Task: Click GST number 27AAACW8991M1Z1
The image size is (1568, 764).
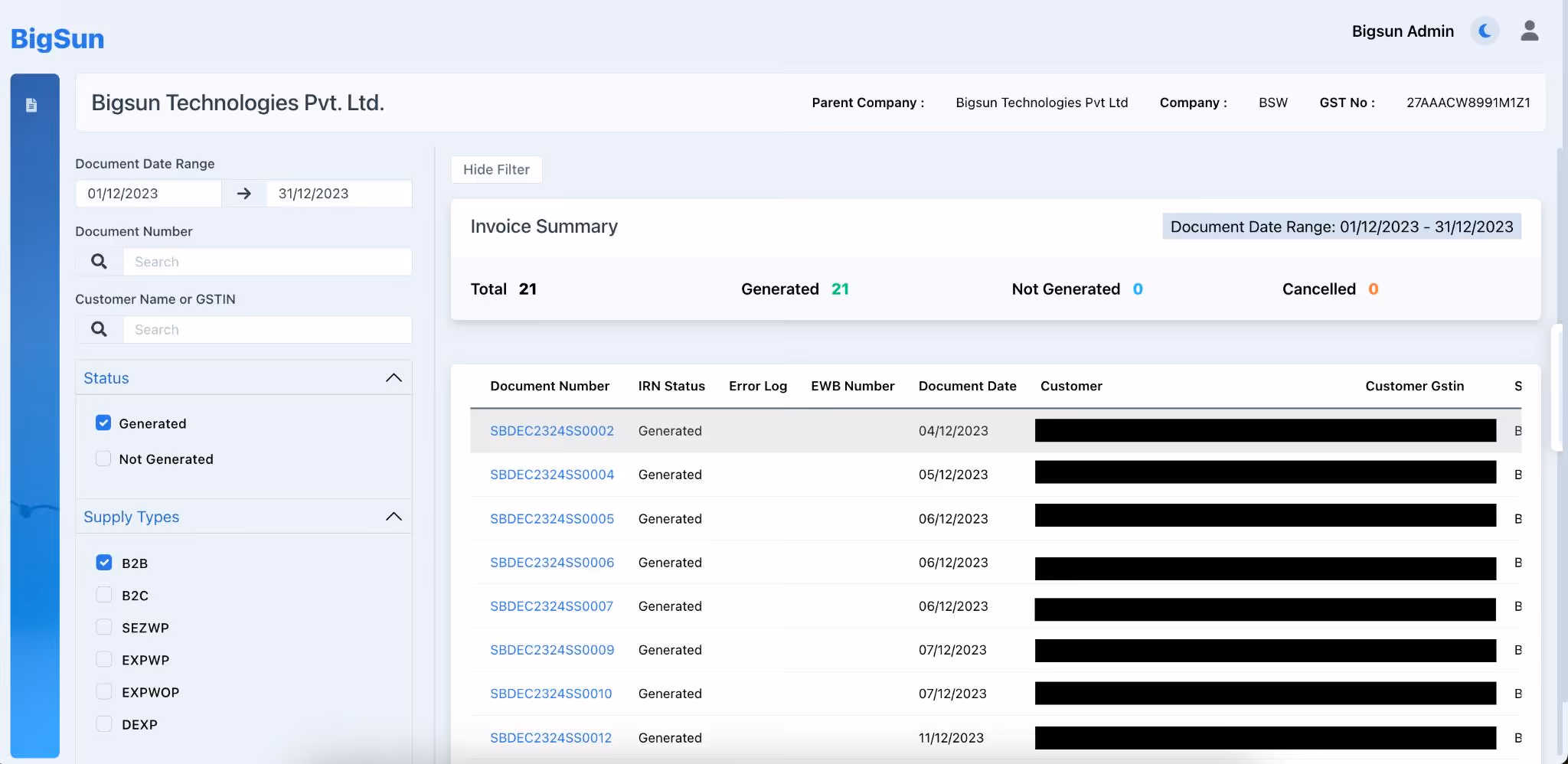Action: (1468, 103)
